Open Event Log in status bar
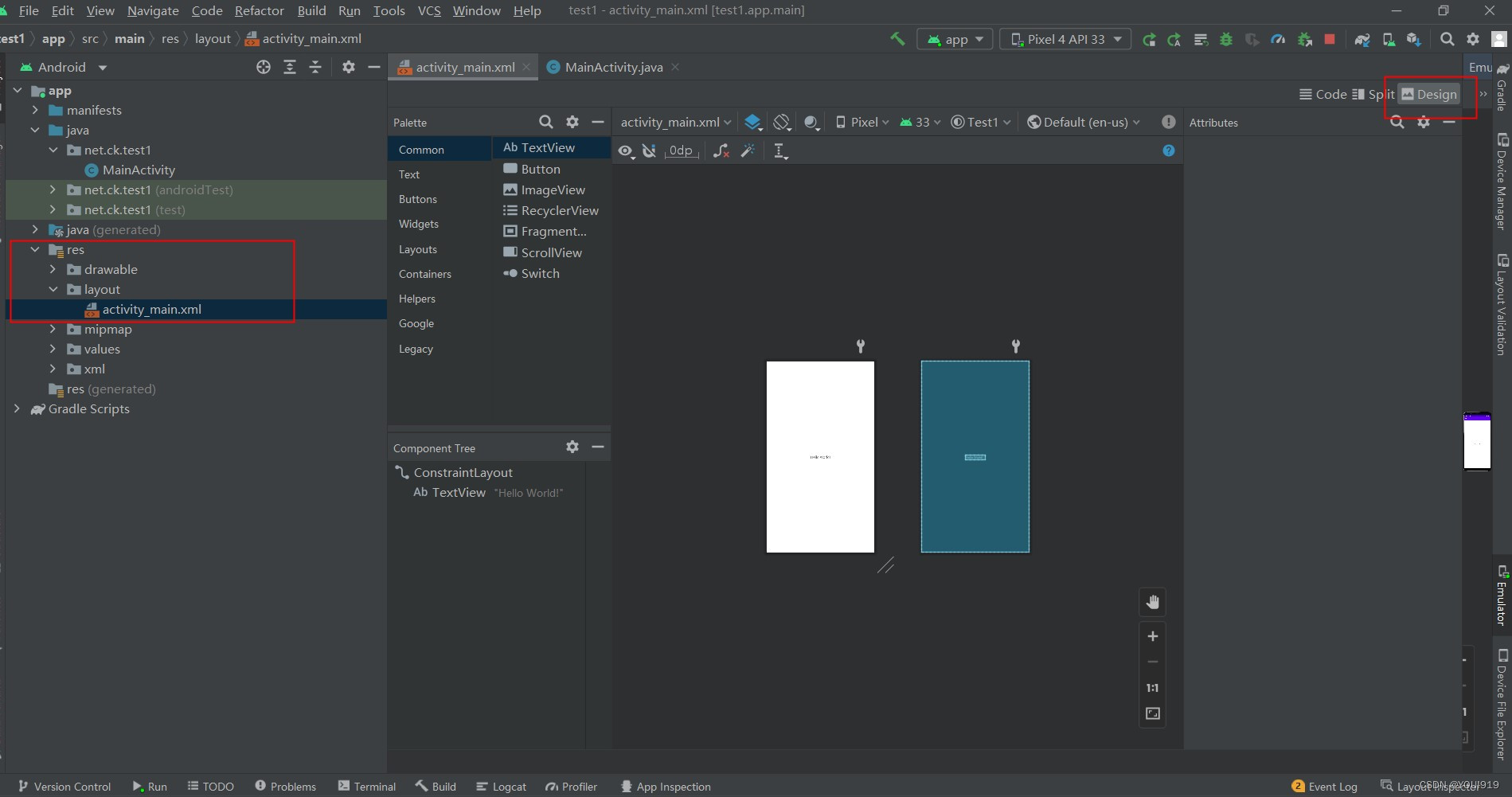Viewport: 1512px width, 797px height. (x=1325, y=787)
